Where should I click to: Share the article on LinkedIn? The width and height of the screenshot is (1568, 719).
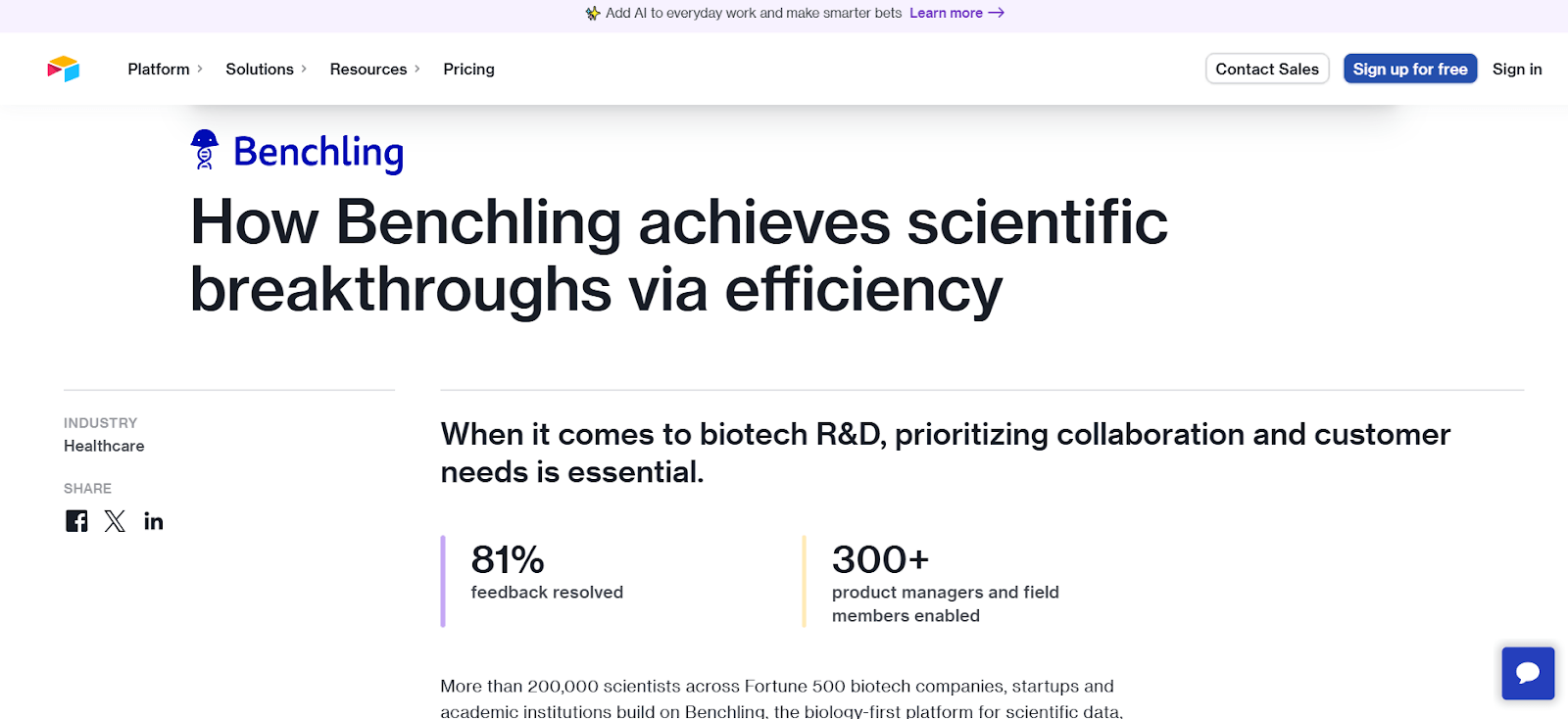click(x=153, y=521)
